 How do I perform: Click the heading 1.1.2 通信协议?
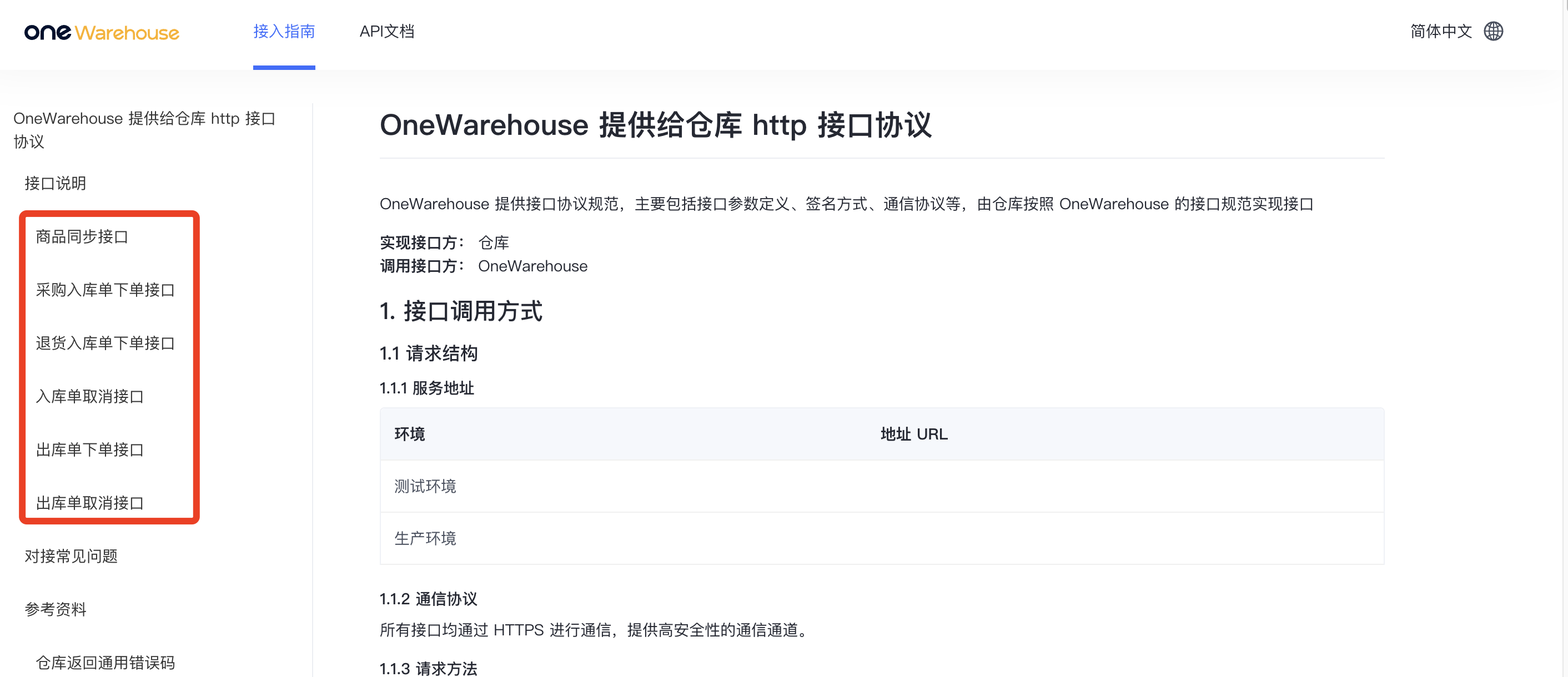point(429,599)
